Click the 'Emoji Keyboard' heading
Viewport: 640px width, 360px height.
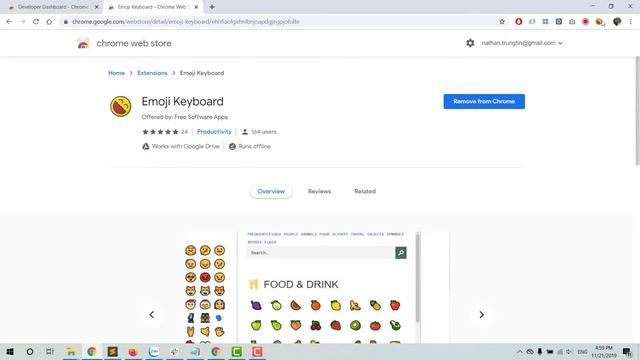pyautogui.click(x=182, y=101)
